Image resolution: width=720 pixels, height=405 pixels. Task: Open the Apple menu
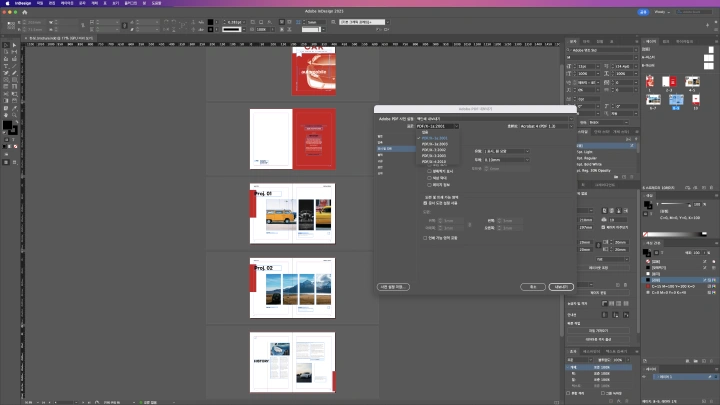pyautogui.click(x=7, y=3)
